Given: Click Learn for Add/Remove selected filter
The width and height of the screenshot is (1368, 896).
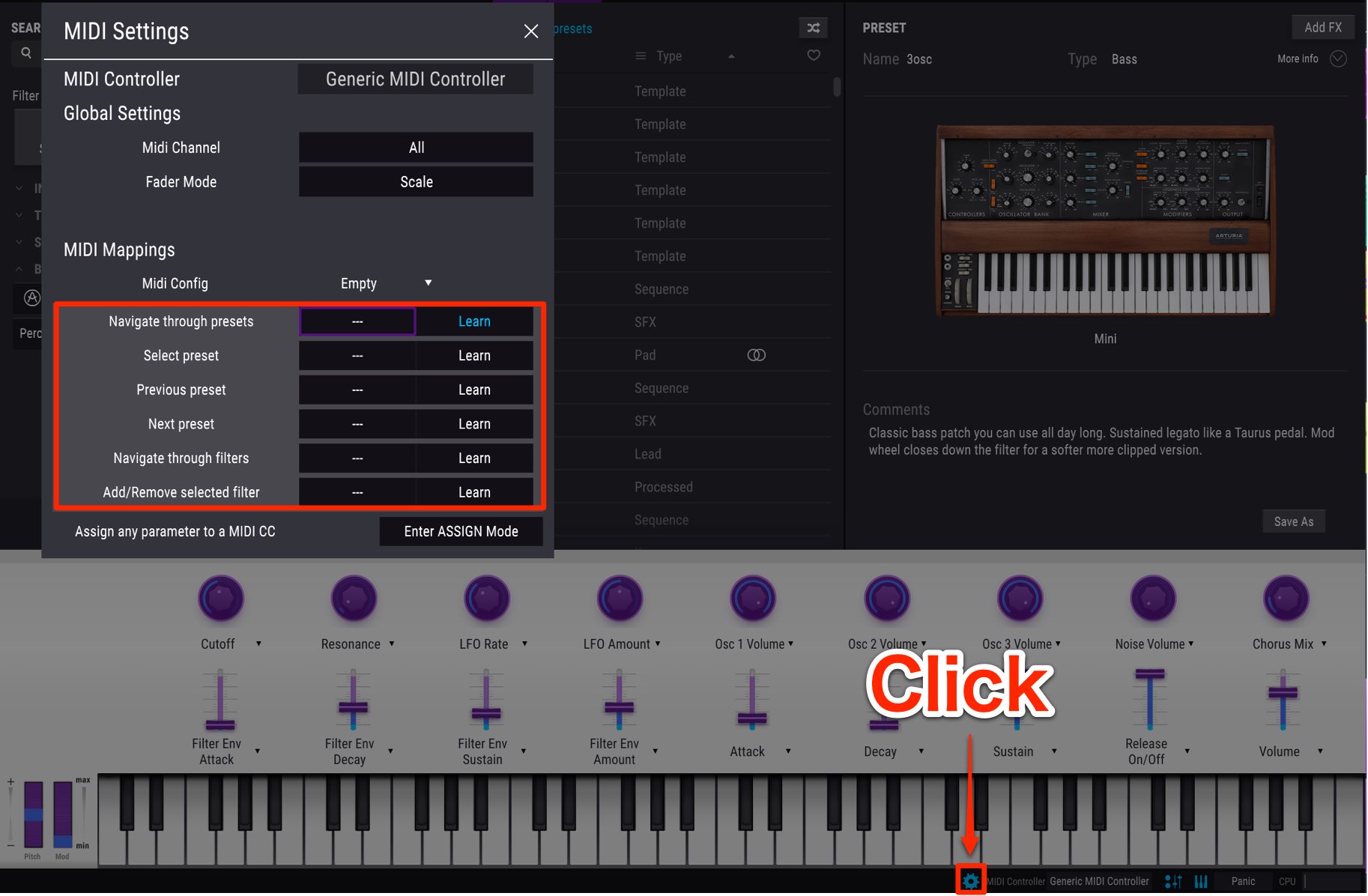Looking at the screenshot, I should tap(474, 492).
